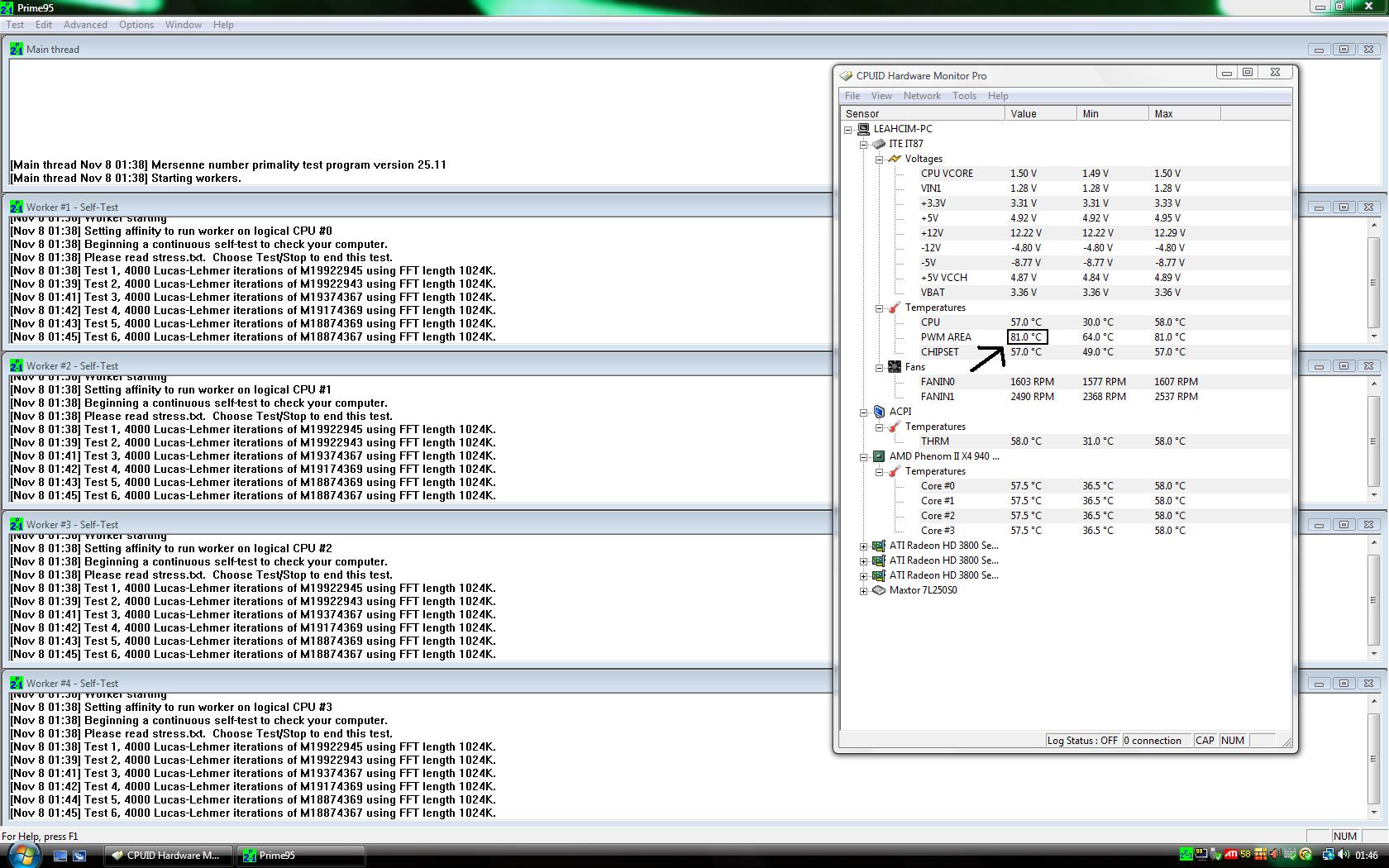Click 'Log Status : OFF' in status bar

click(1082, 741)
